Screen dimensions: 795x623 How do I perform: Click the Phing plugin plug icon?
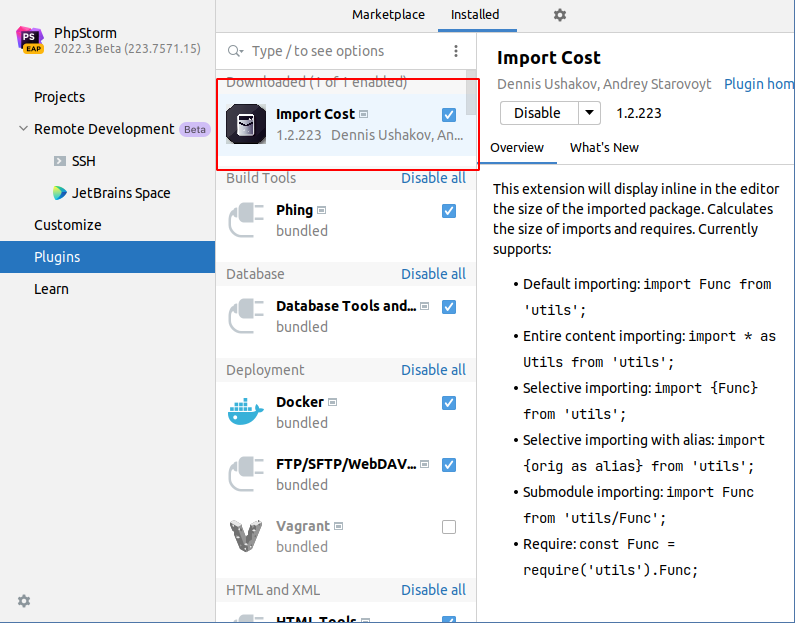[x=246, y=220]
